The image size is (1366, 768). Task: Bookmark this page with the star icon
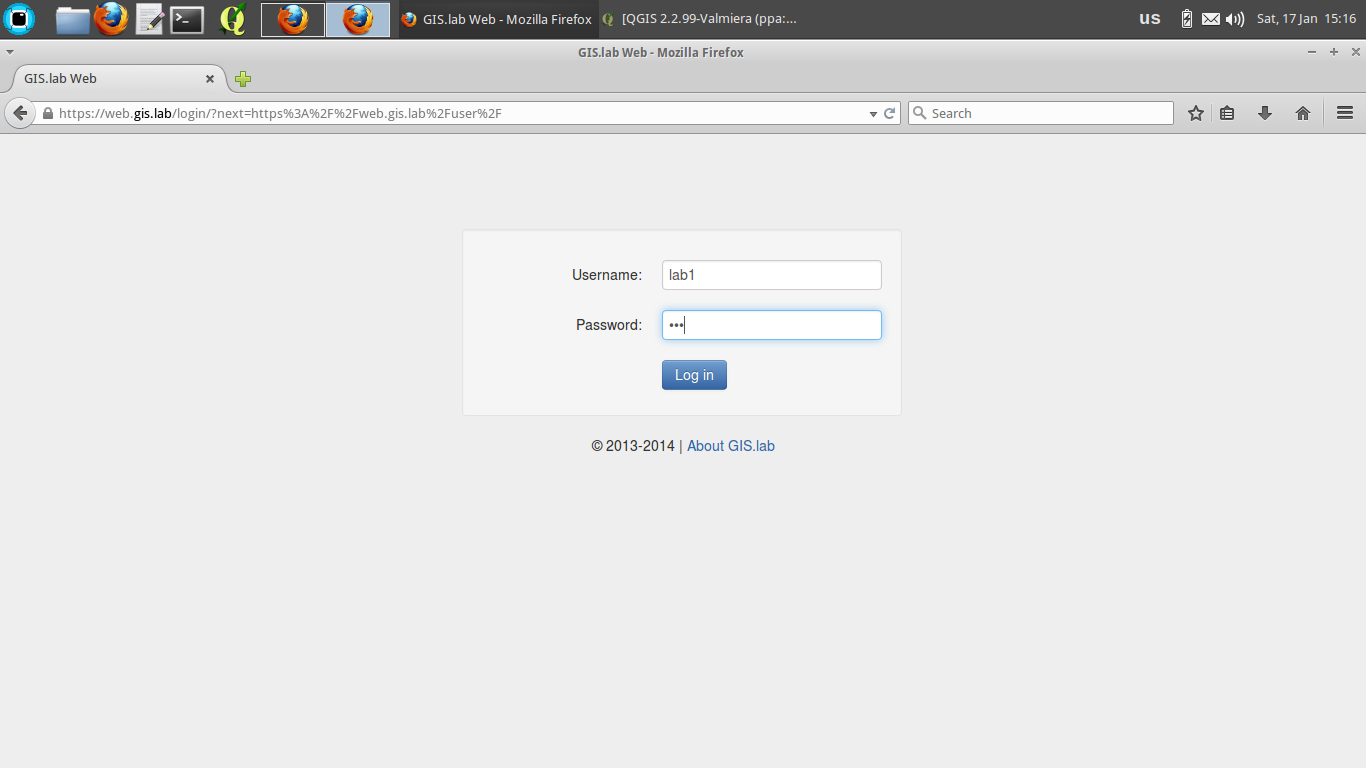click(x=1195, y=113)
